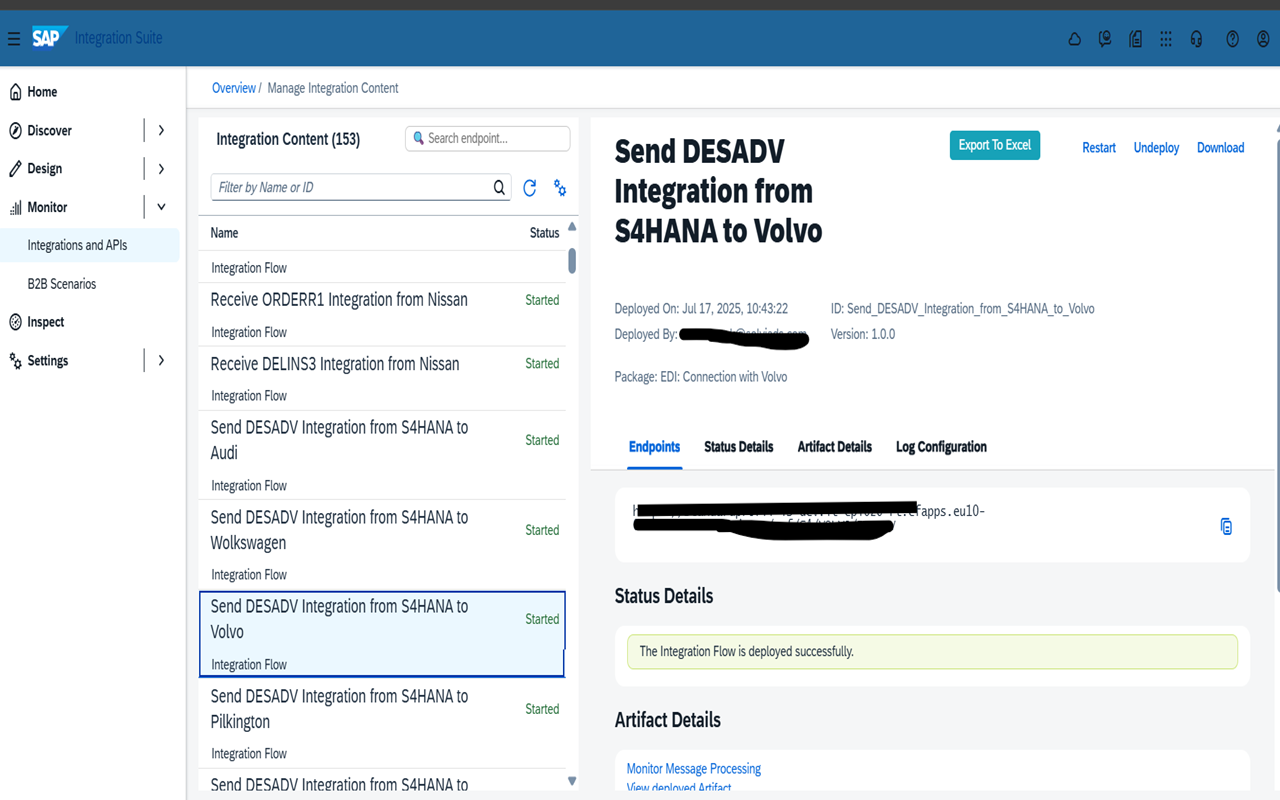
Task: Restart the integration flow
Action: pyautogui.click(x=1099, y=147)
